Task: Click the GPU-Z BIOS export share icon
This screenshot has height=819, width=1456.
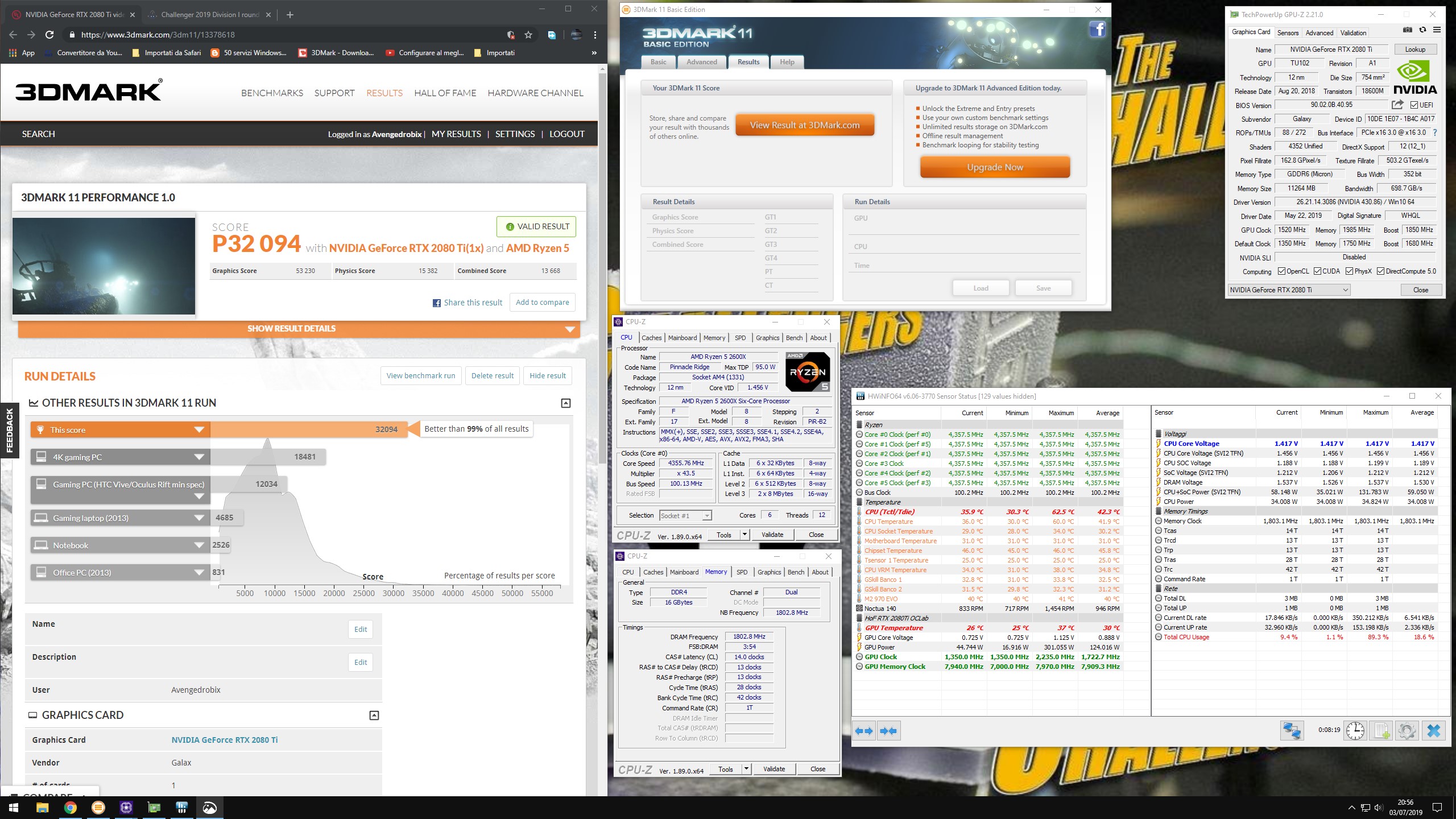Action: pos(1397,105)
